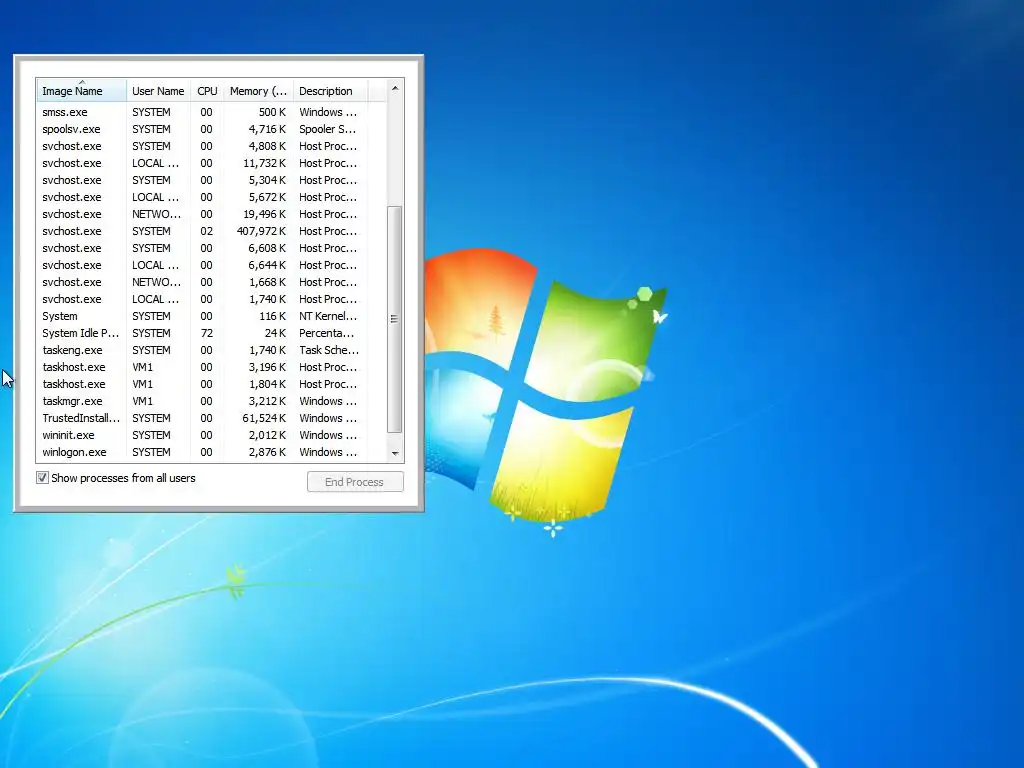Click the Task Sche... description cell
The width and height of the screenshot is (1024, 768).
328,350
